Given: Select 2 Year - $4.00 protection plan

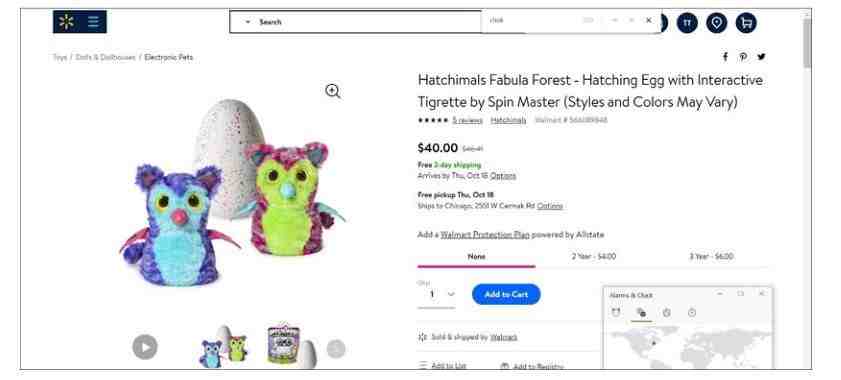Looking at the screenshot, I should pyautogui.click(x=594, y=257).
